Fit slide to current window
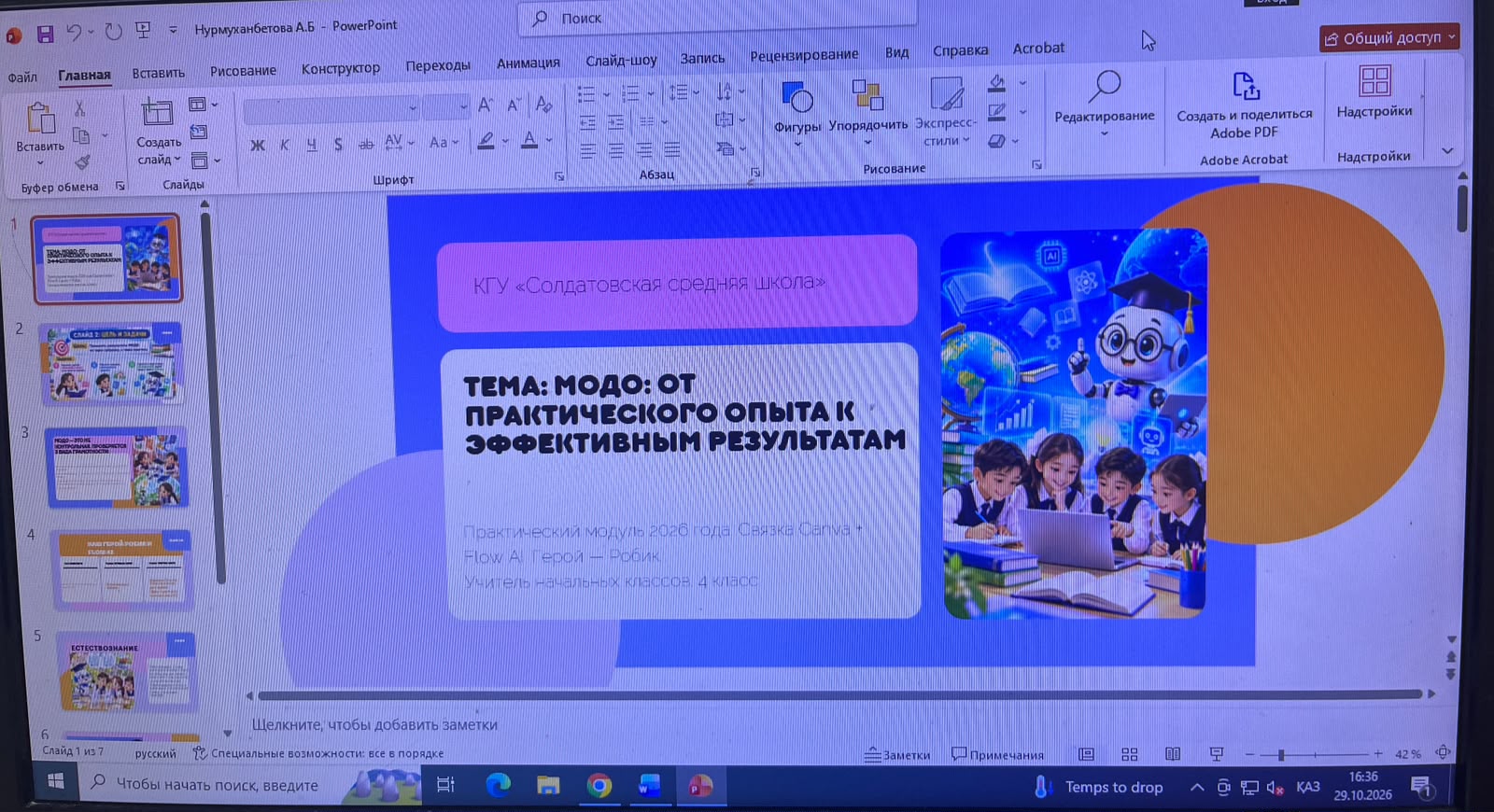 pyautogui.click(x=1444, y=753)
